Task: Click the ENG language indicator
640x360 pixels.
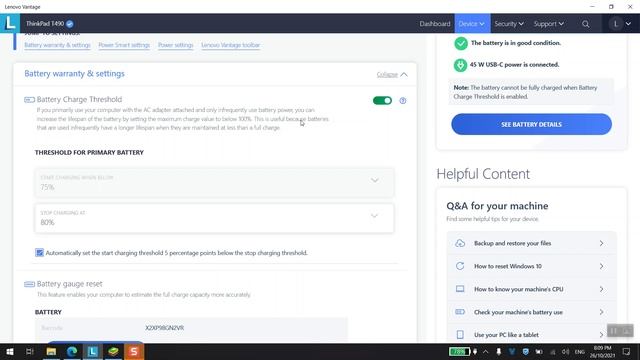Action: tap(580, 351)
